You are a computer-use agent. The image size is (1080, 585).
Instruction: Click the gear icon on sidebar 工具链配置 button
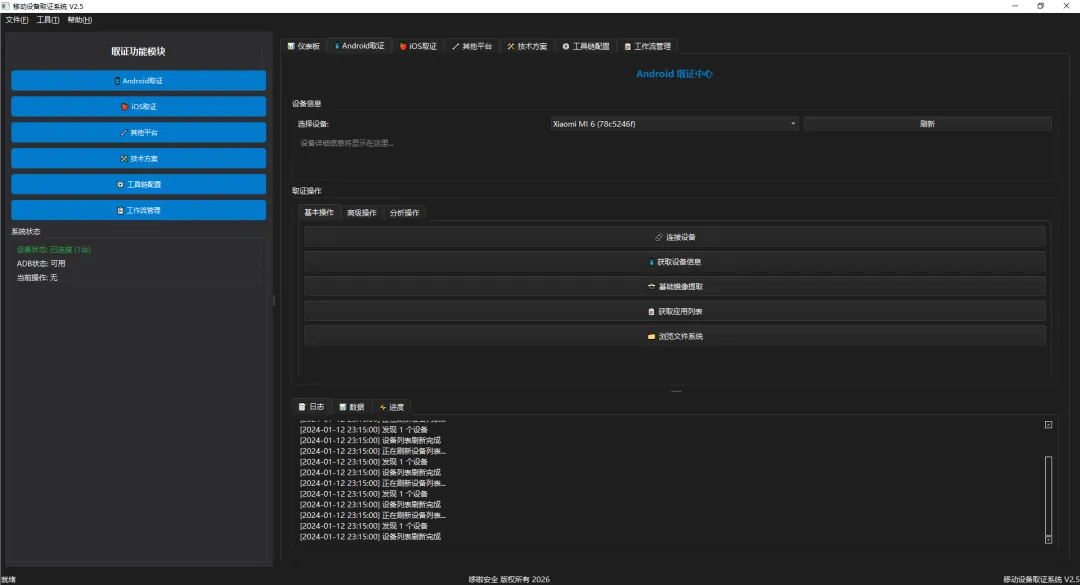[121, 185]
